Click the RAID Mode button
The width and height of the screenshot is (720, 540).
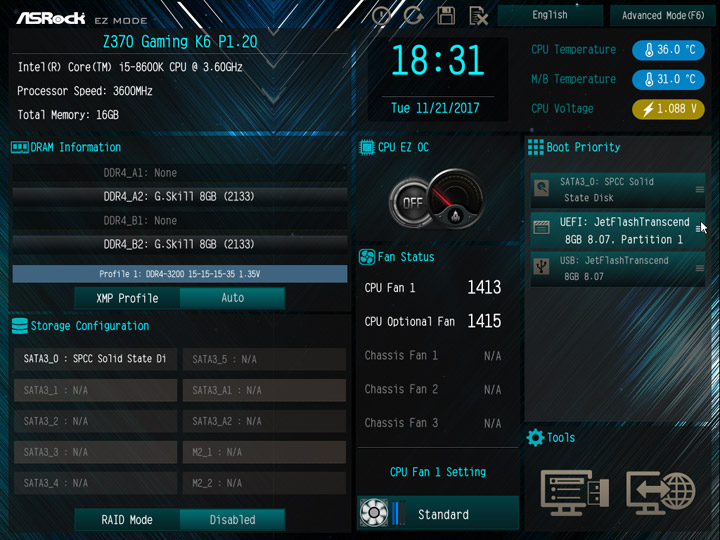tap(127, 520)
